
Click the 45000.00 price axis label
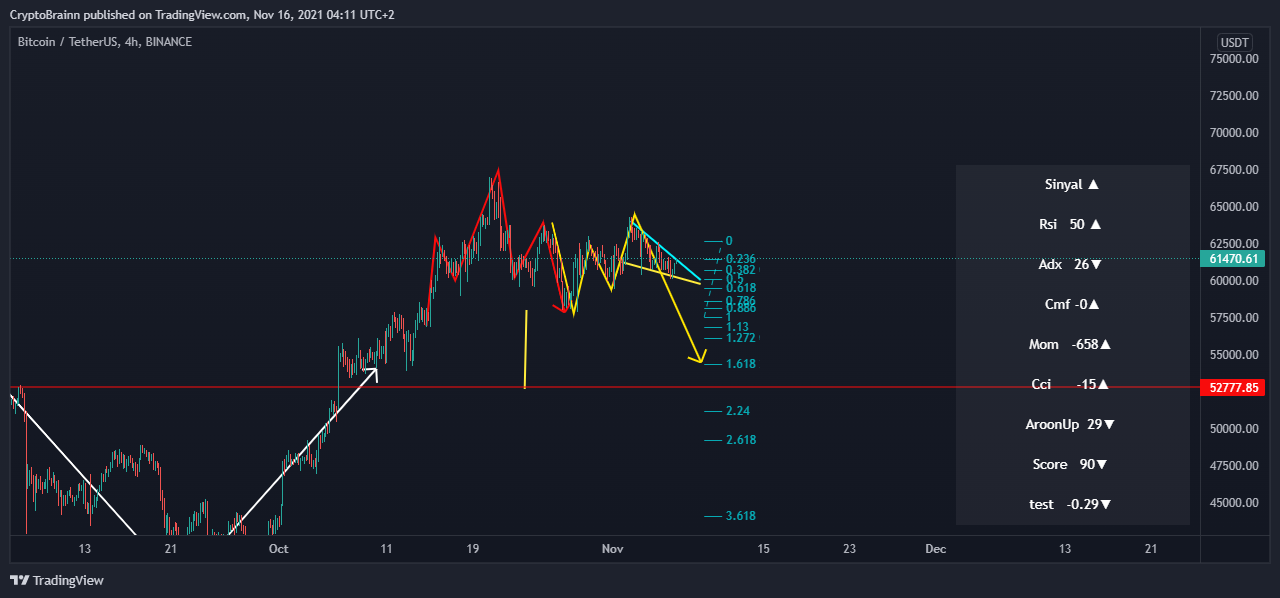point(1232,503)
